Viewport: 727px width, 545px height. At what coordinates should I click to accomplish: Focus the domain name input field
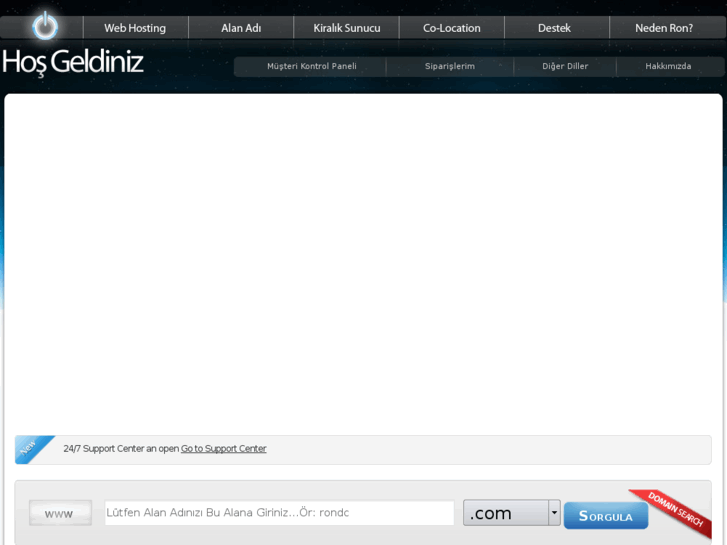click(x=279, y=513)
